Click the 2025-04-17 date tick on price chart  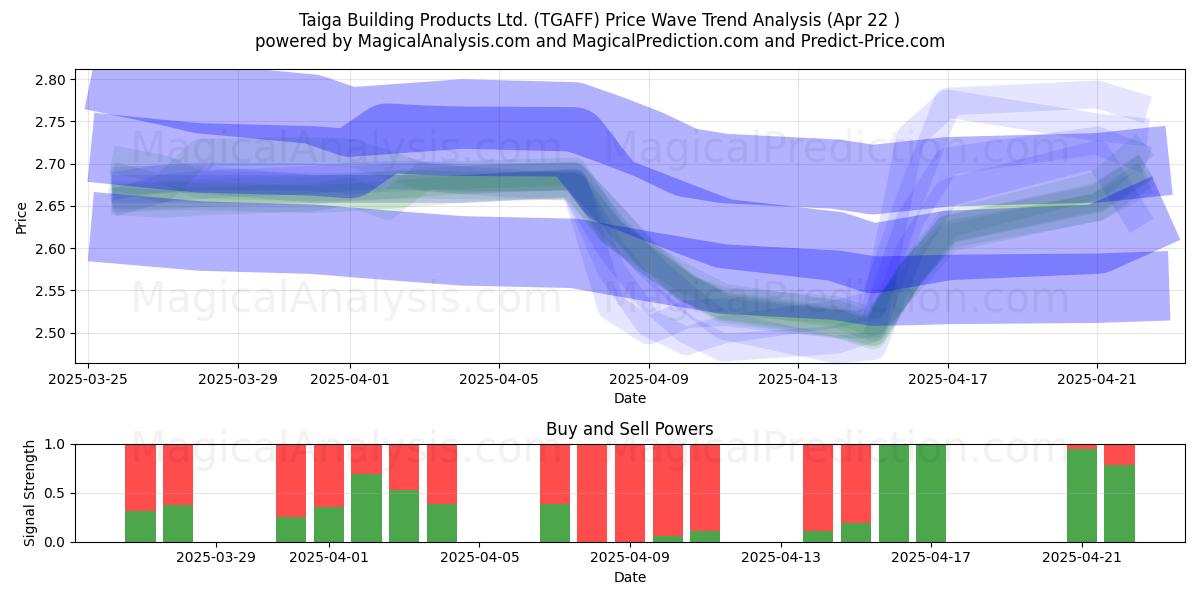point(947,379)
